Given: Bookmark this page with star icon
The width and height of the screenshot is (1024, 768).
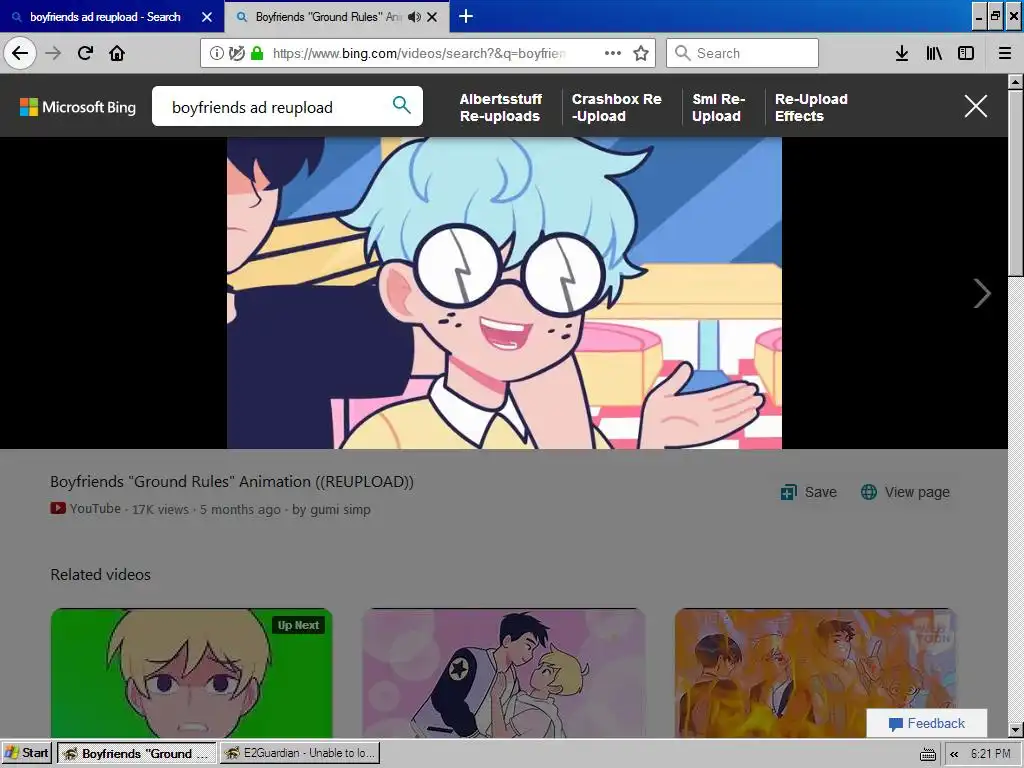Looking at the screenshot, I should pyautogui.click(x=641, y=53).
